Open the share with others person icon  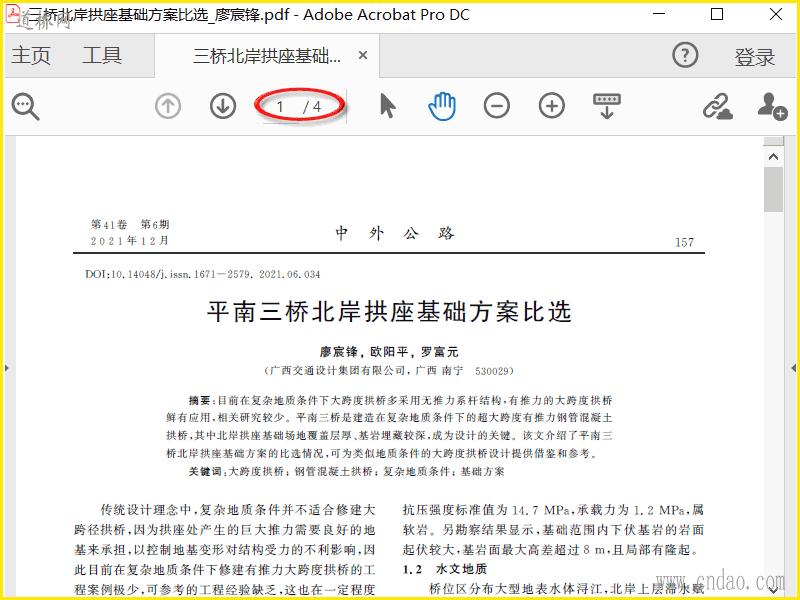(x=772, y=106)
